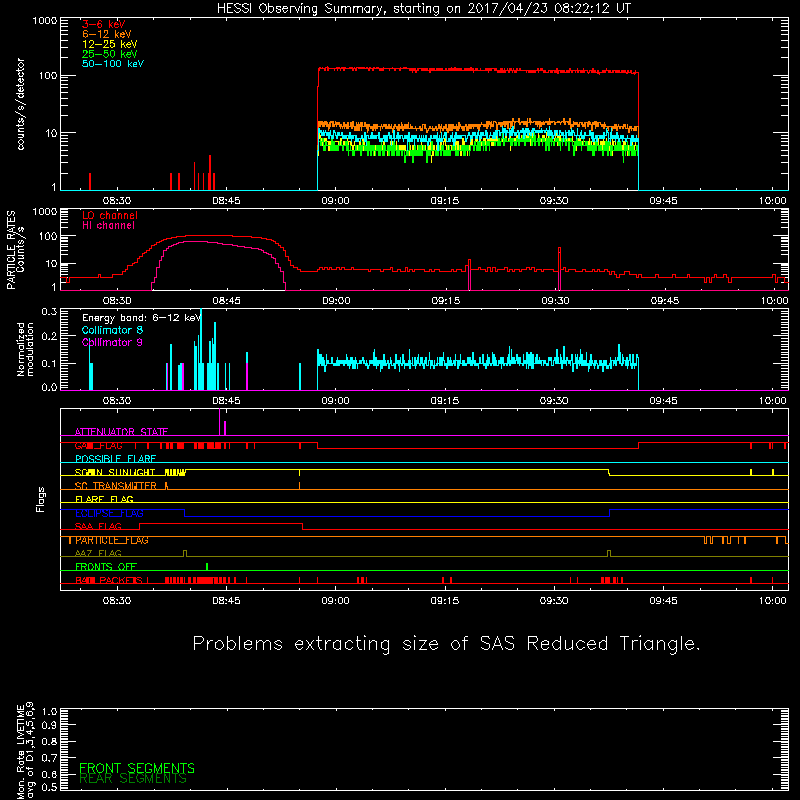
Task: Click the HESSI Observing Summary plot title
Action: pos(424,9)
